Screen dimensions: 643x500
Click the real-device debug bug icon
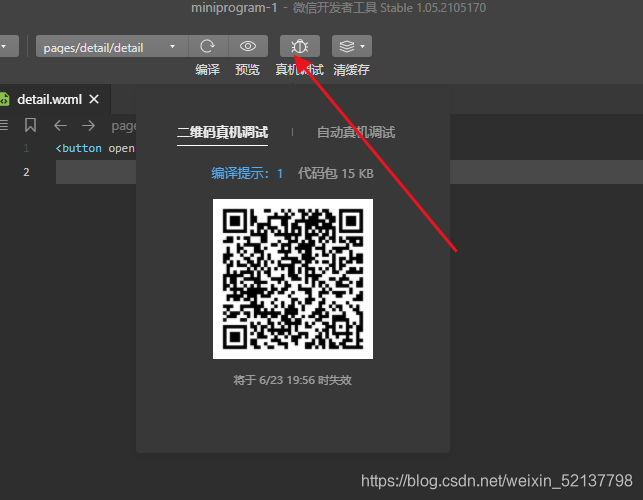[x=300, y=46]
